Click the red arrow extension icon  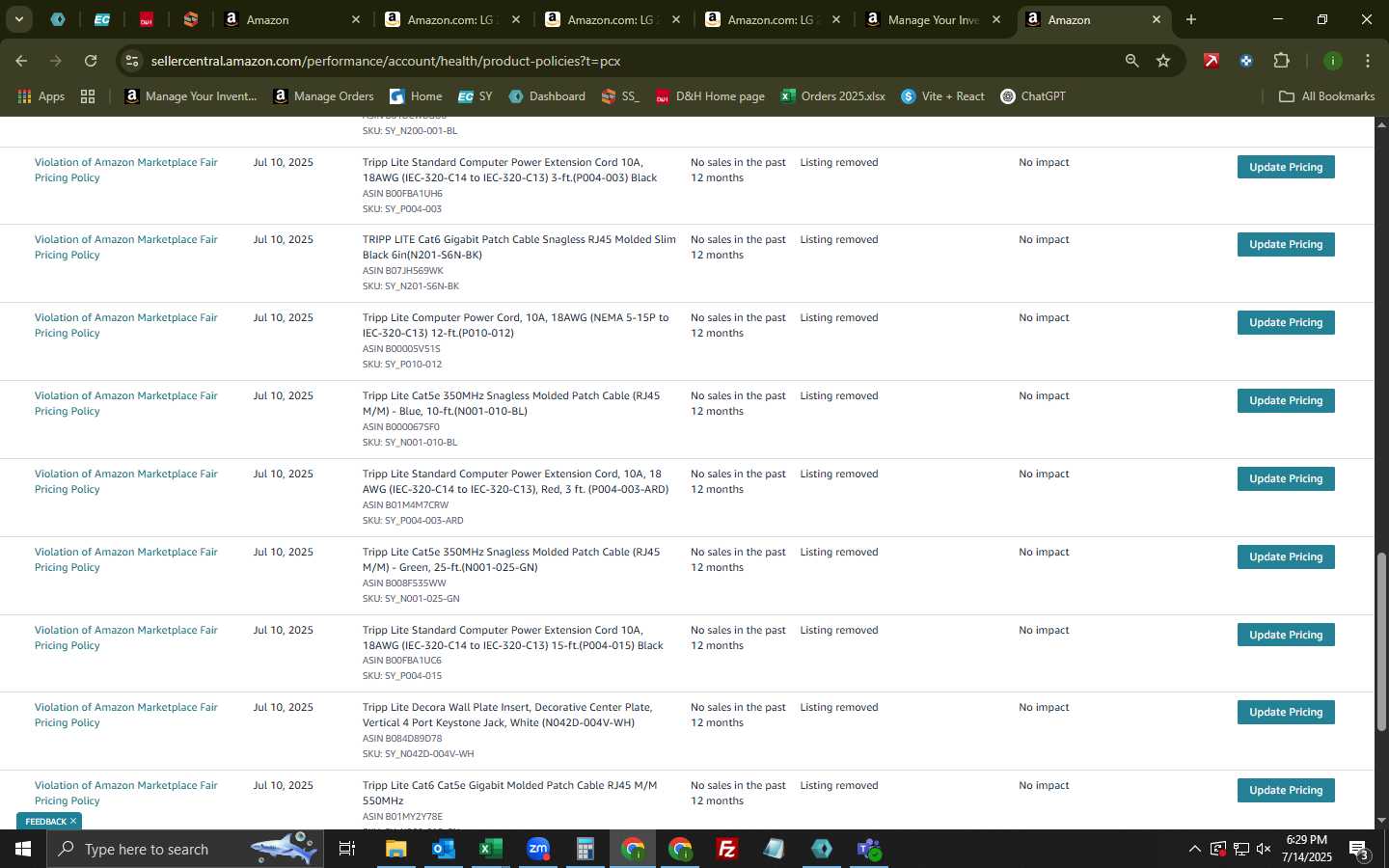click(1212, 61)
